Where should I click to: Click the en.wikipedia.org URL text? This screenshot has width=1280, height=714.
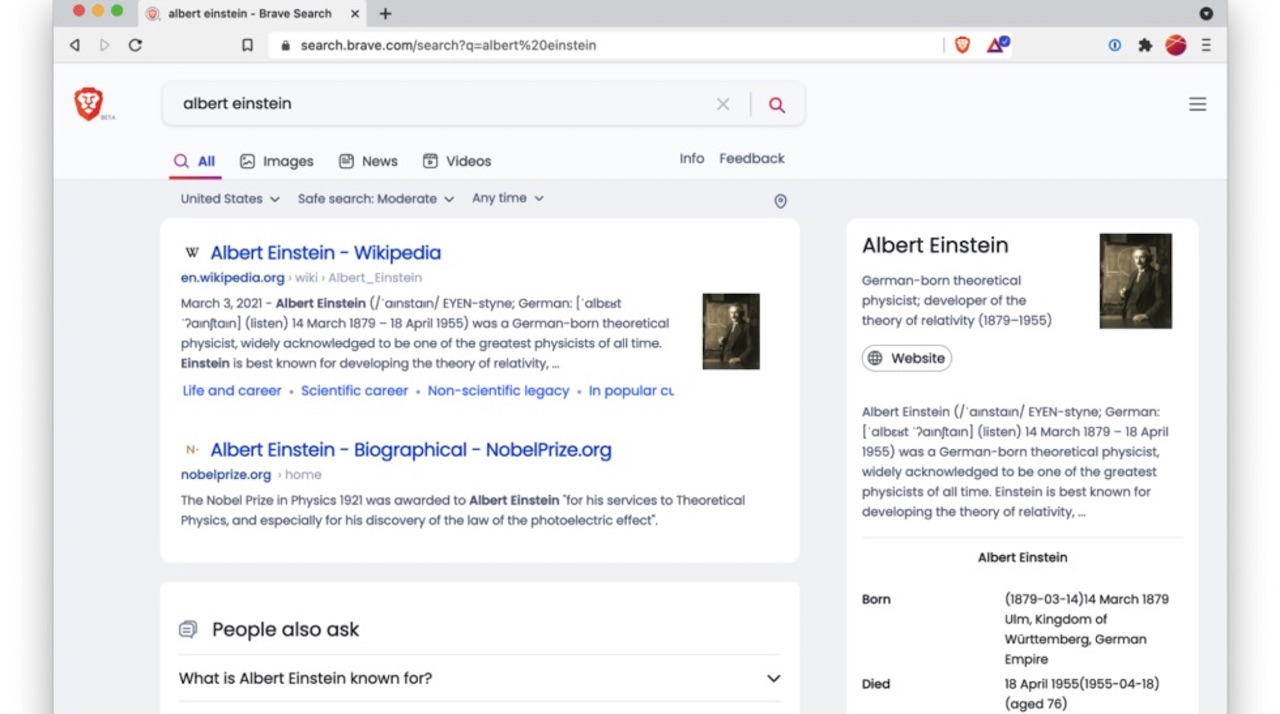tap(233, 278)
